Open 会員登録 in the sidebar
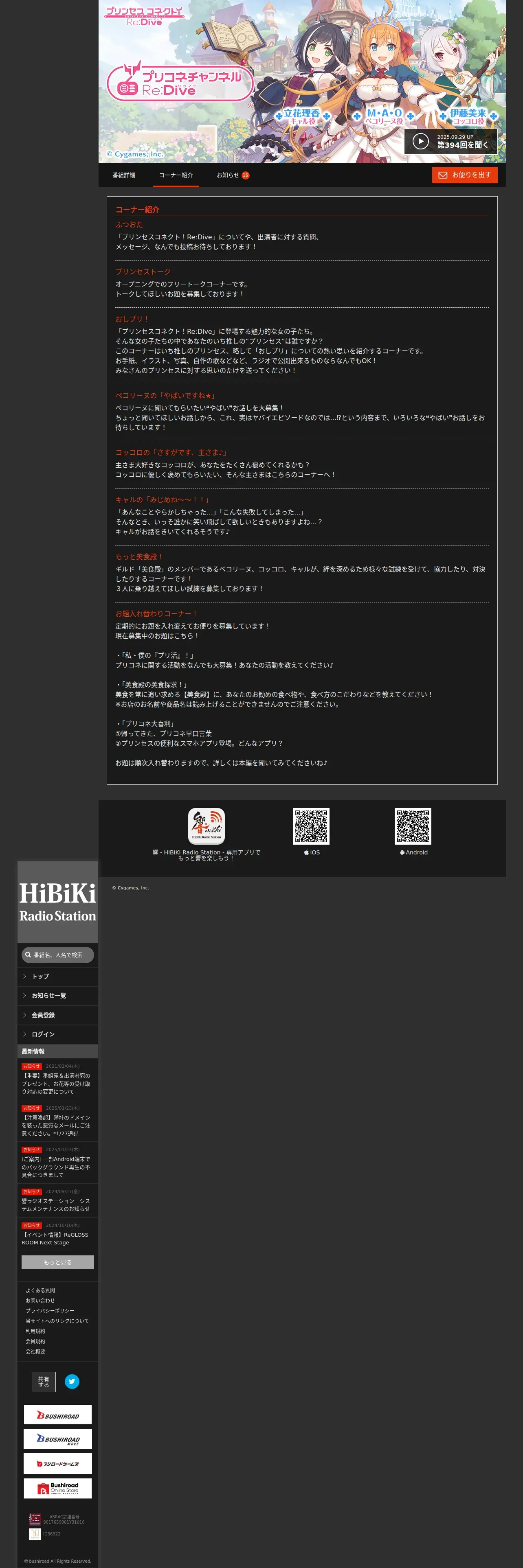523x1568 pixels. pos(58,1015)
